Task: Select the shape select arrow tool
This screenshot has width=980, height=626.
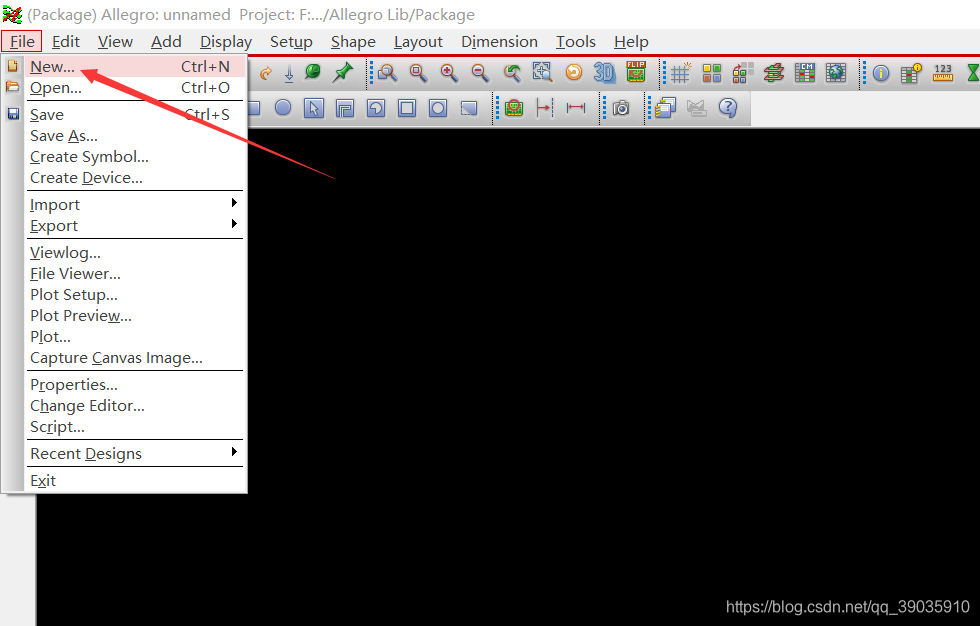Action: 314,108
